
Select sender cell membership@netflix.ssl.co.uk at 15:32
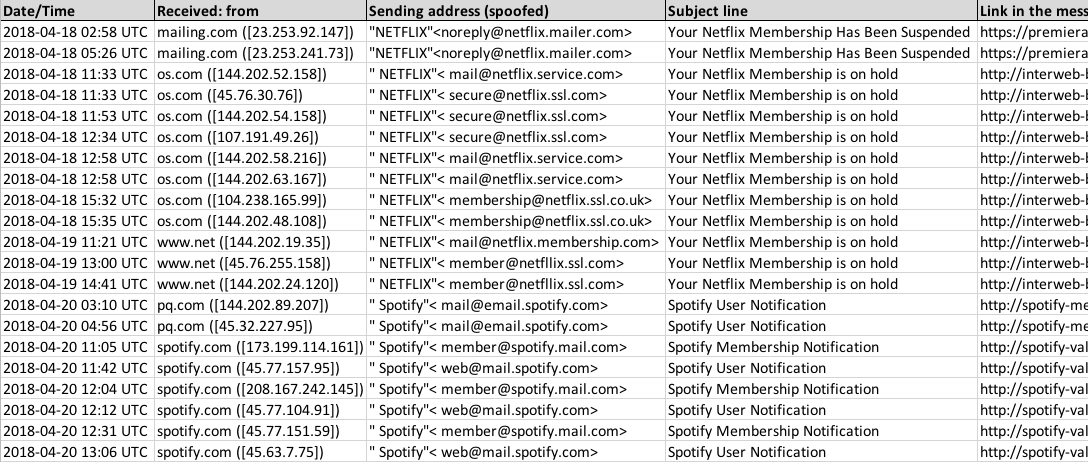[x=516, y=200]
